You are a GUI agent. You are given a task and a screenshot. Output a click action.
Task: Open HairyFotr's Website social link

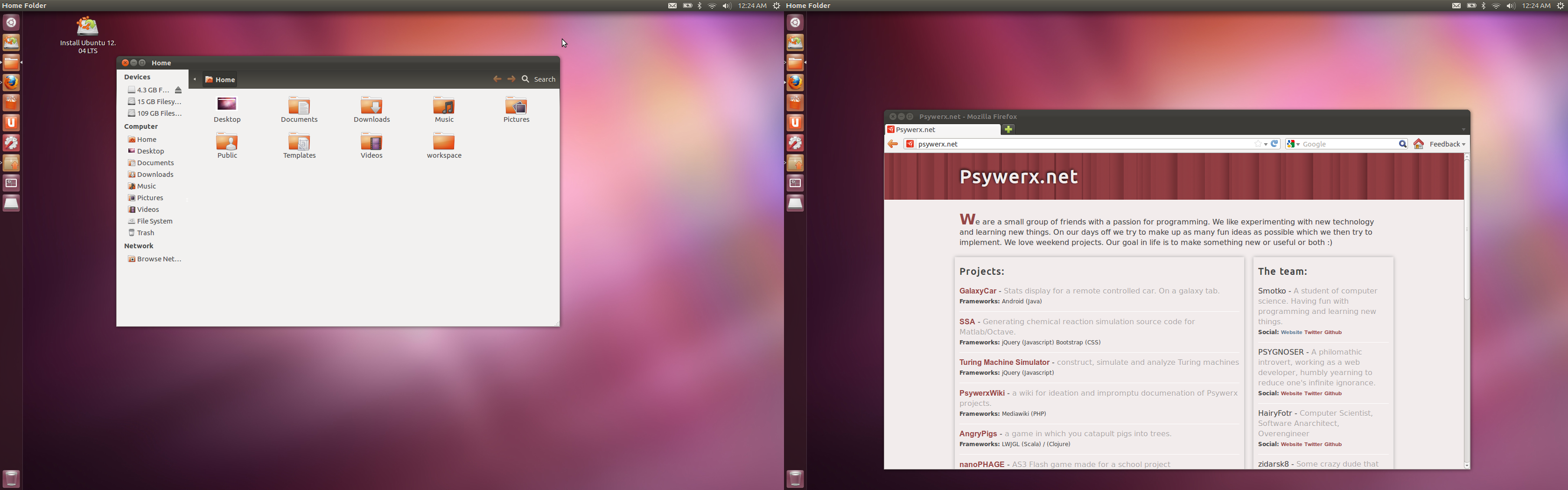pyautogui.click(x=1291, y=444)
